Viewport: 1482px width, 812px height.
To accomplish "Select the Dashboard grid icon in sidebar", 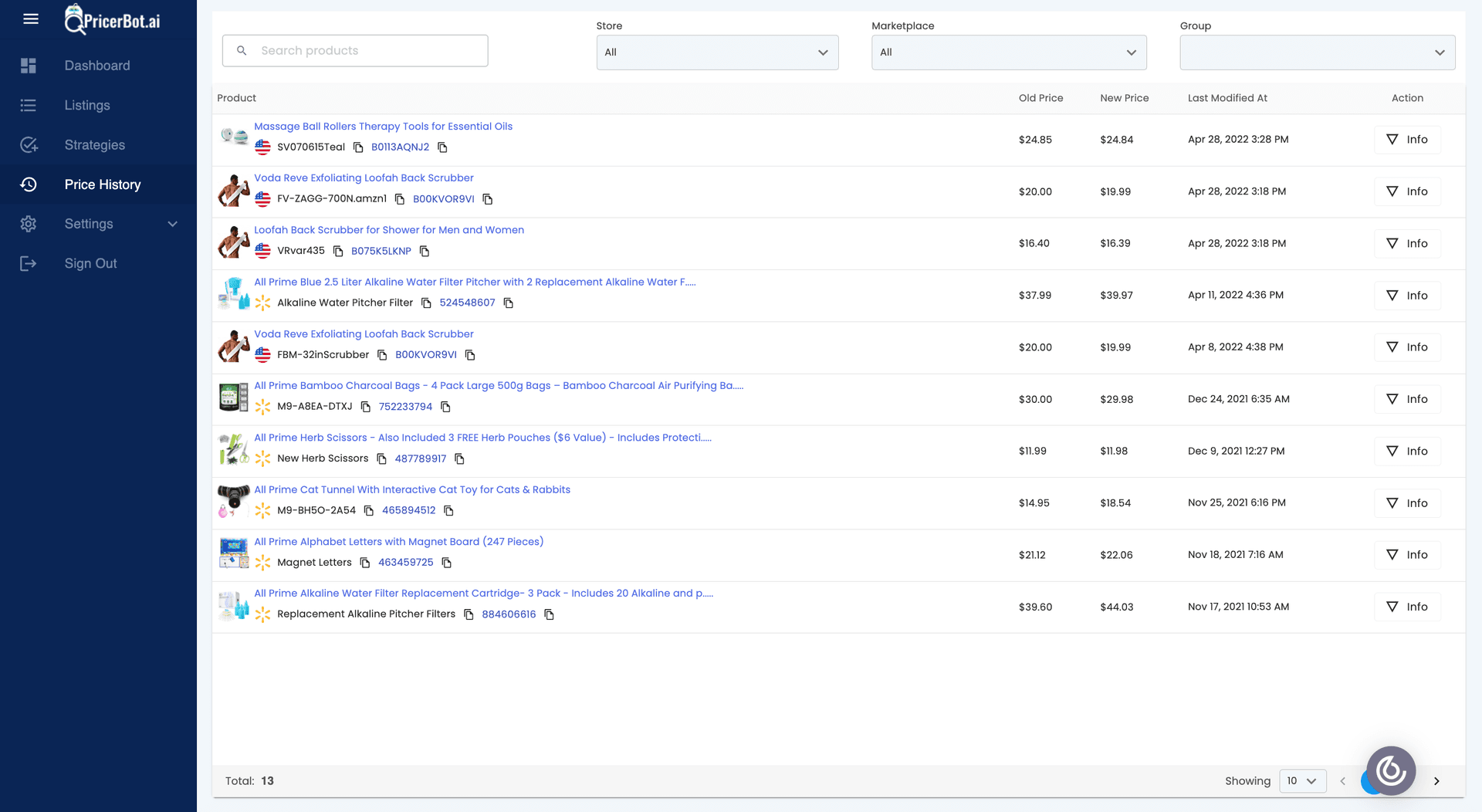I will pyautogui.click(x=29, y=66).
